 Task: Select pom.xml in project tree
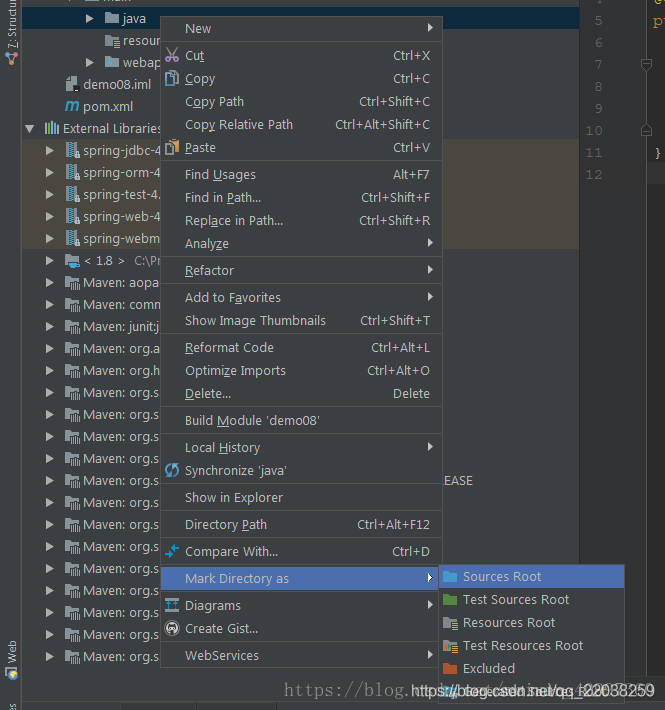pos(108,106)
